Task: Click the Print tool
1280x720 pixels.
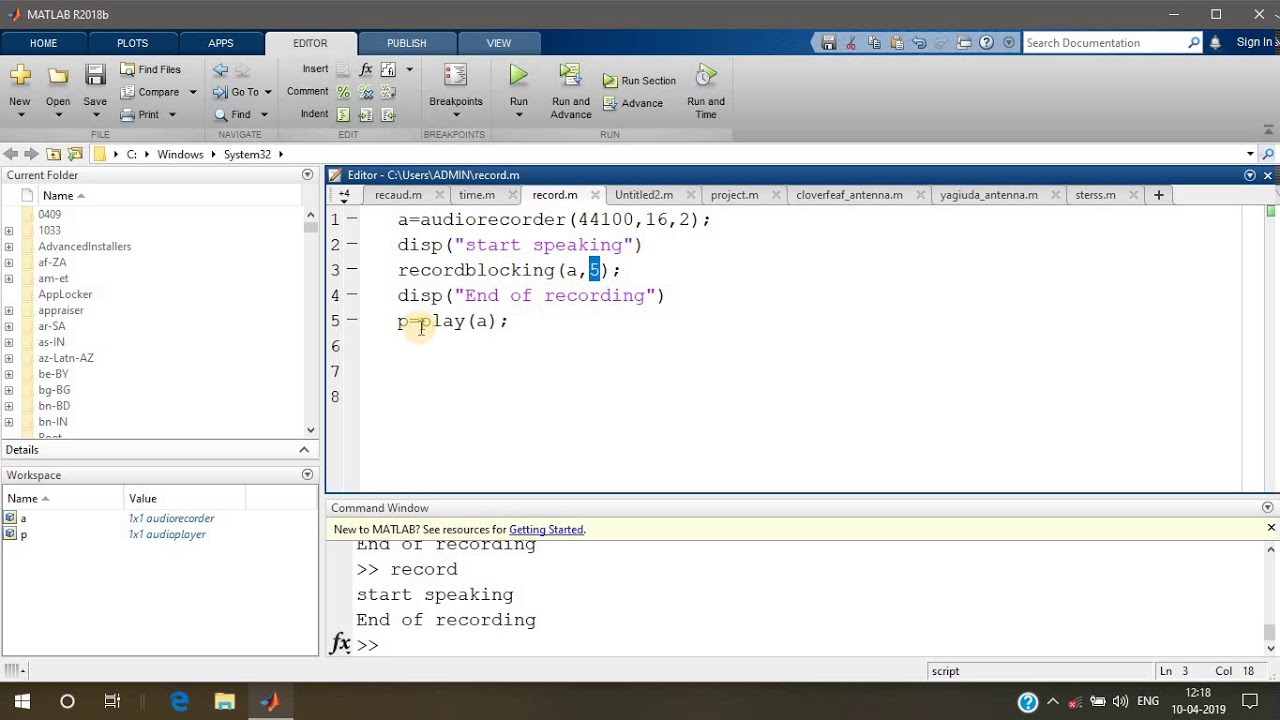Action: (140, 115)
